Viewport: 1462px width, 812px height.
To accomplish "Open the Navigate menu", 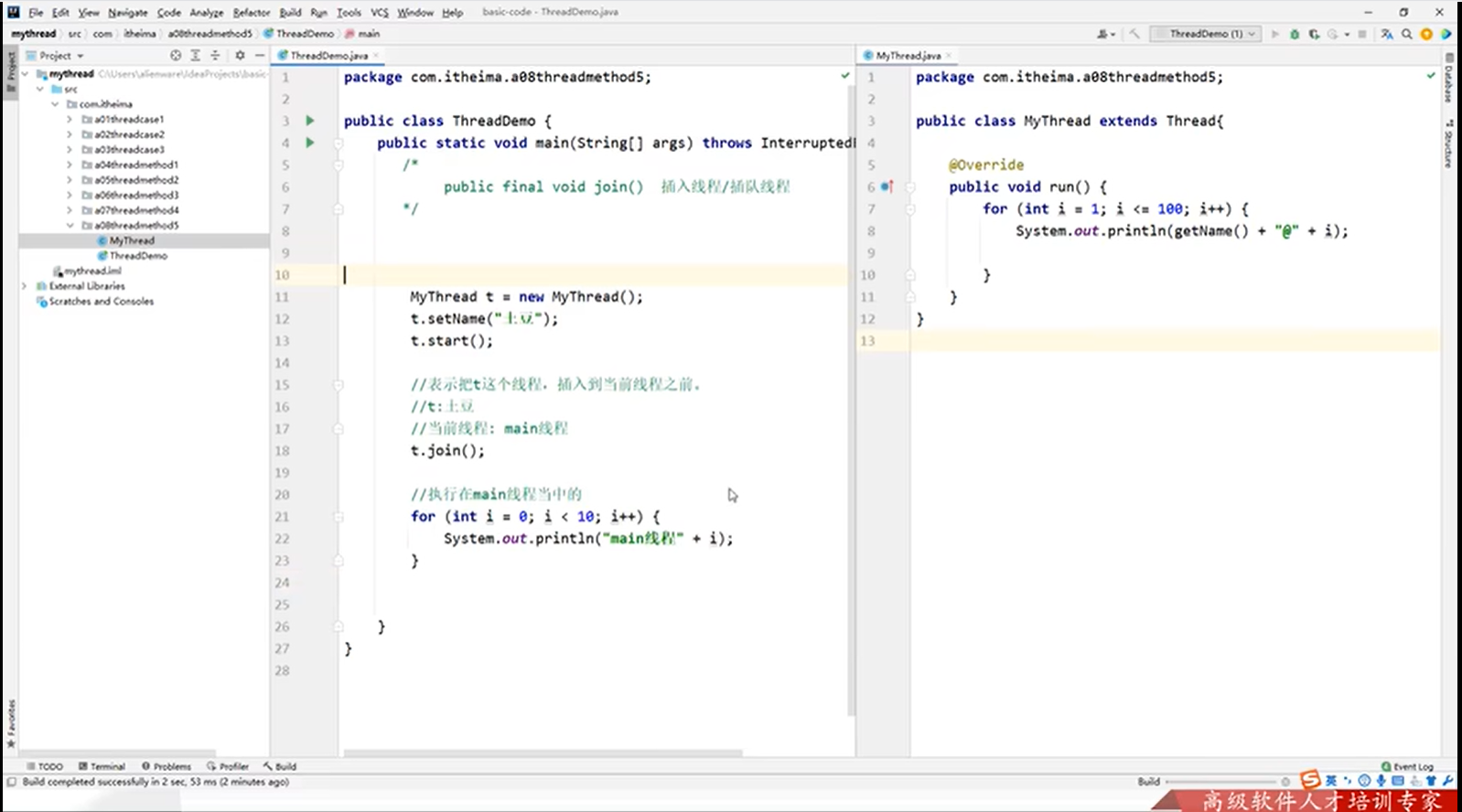I will (127, 13).
